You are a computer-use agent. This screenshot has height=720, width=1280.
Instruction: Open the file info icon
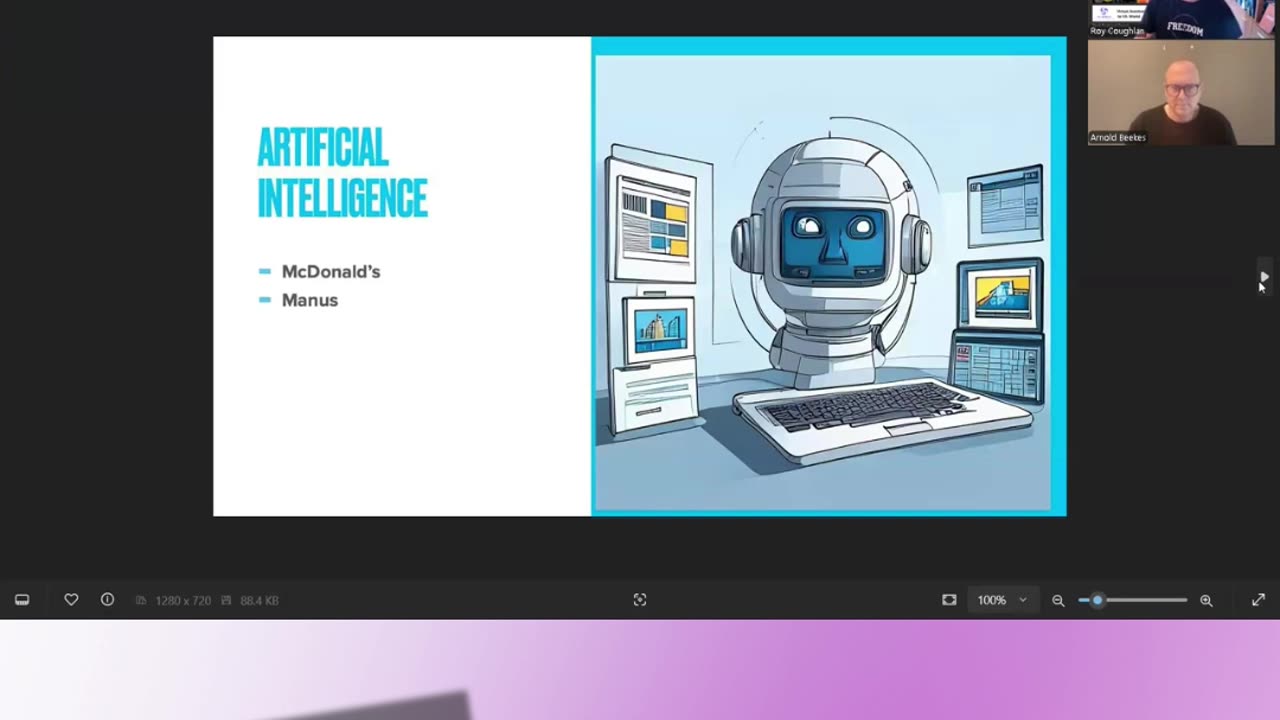[107, 600]
